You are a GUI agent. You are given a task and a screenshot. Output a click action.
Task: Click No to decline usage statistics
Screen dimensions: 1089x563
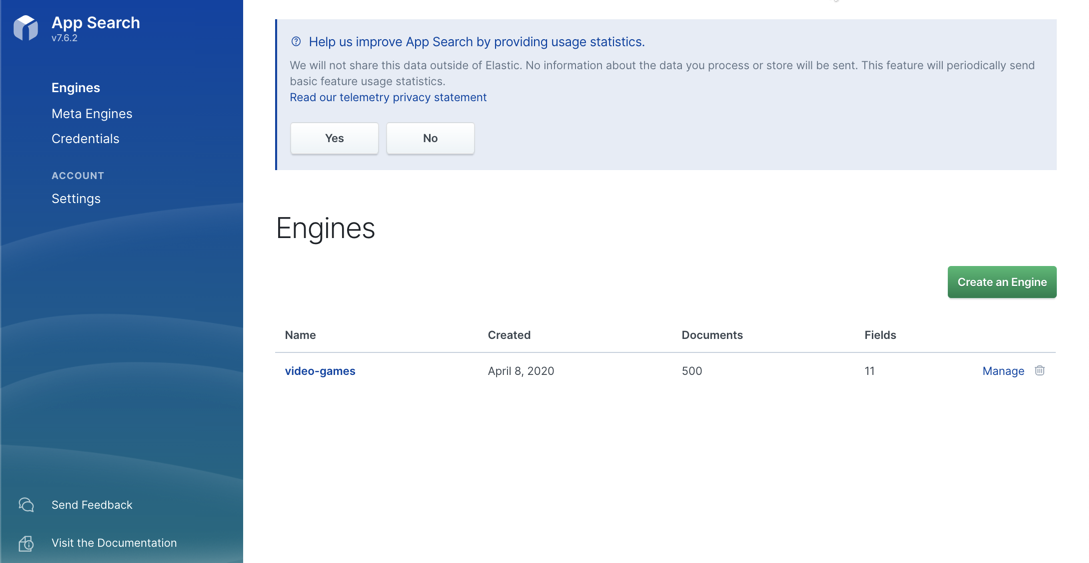[431, 138]
